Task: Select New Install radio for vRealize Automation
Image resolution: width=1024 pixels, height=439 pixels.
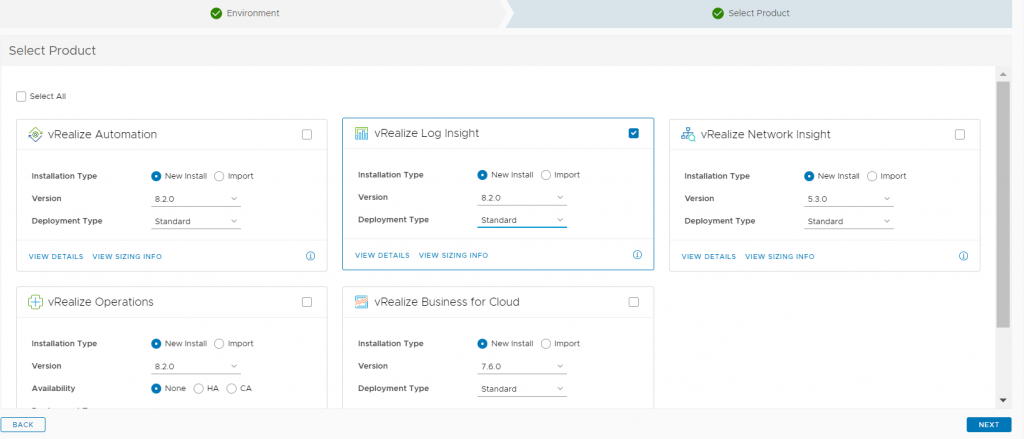Action: point(156,176)
